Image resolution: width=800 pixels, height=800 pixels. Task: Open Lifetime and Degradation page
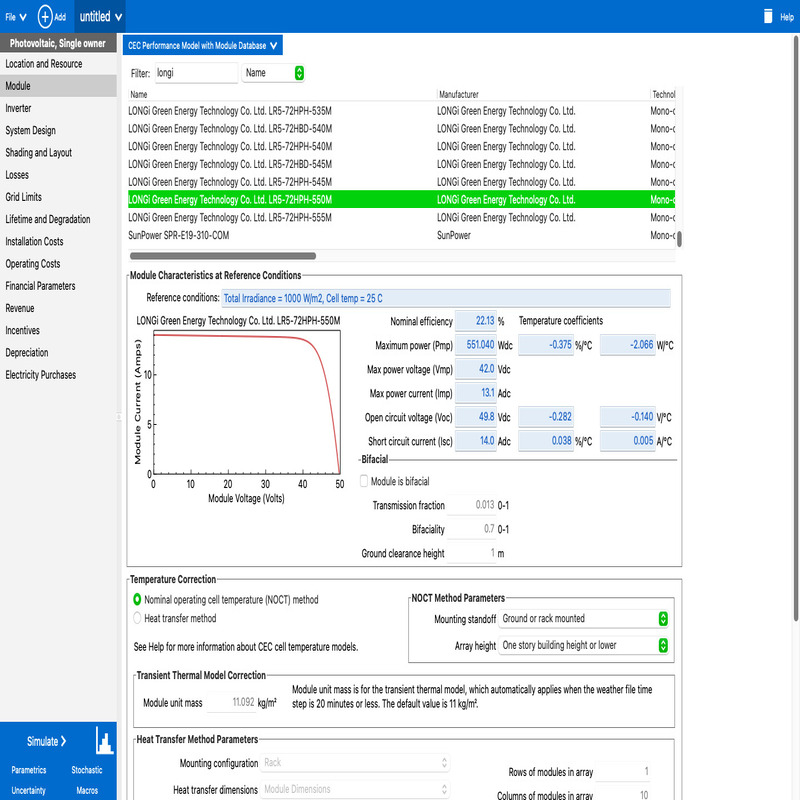[x=58, y=219]
